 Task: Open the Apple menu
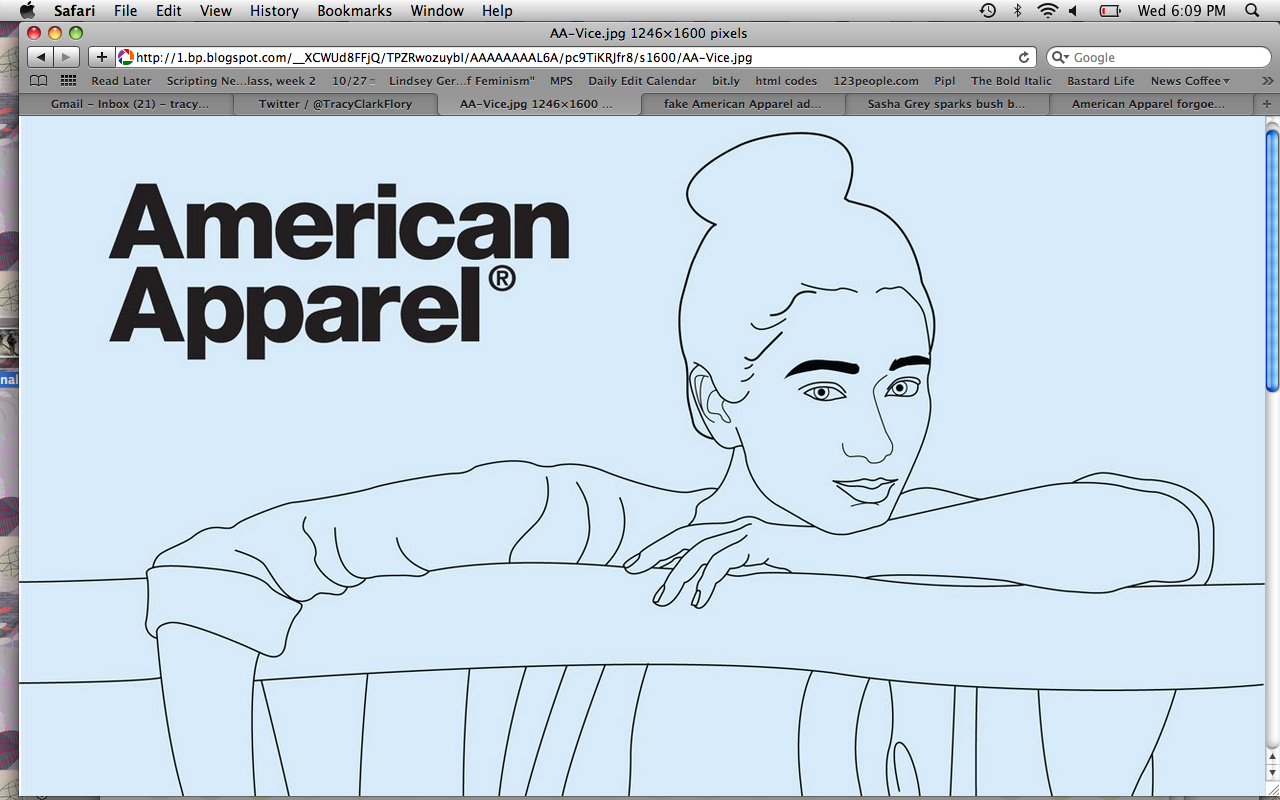pyautogui.click(x=27, y=10)
